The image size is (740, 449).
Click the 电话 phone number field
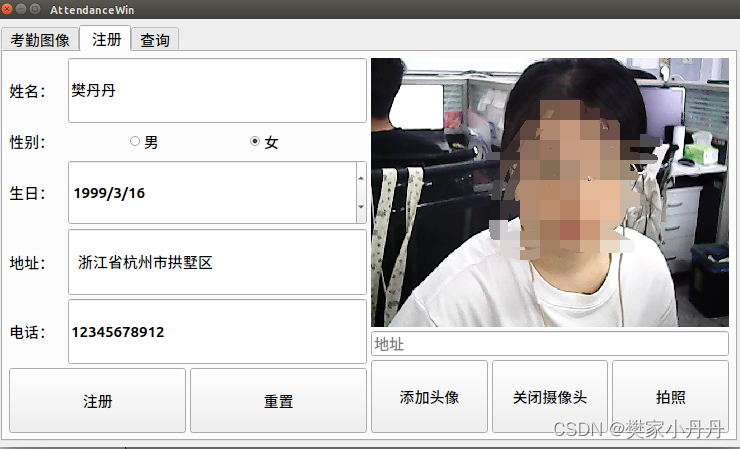217,331
